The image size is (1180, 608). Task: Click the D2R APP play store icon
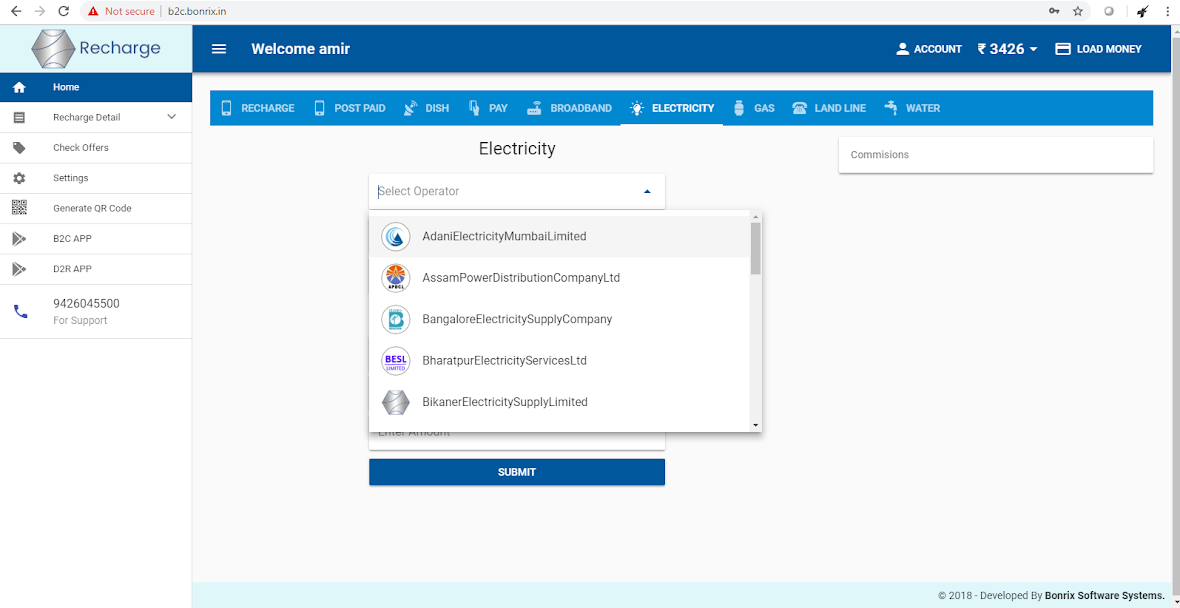click(20, 269)
